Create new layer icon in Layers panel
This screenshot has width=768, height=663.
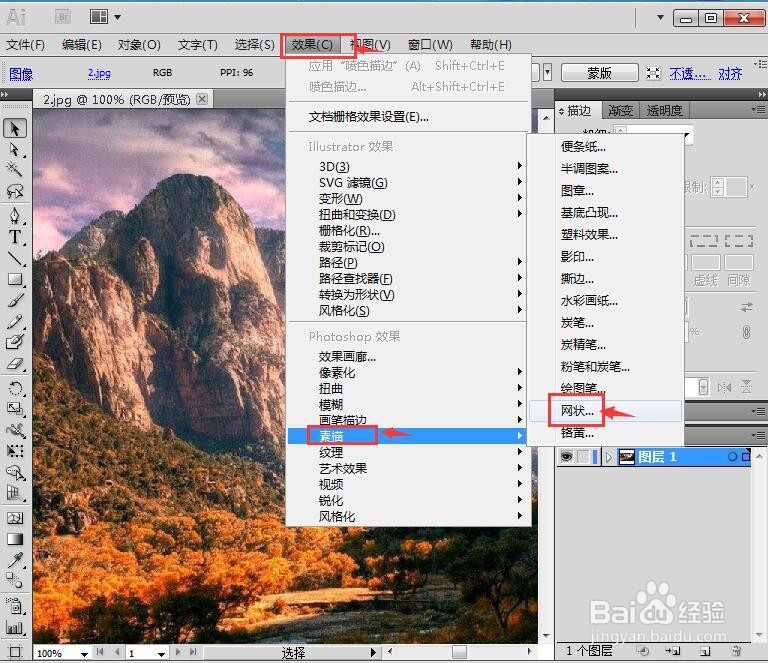click(x=705, y=651)
